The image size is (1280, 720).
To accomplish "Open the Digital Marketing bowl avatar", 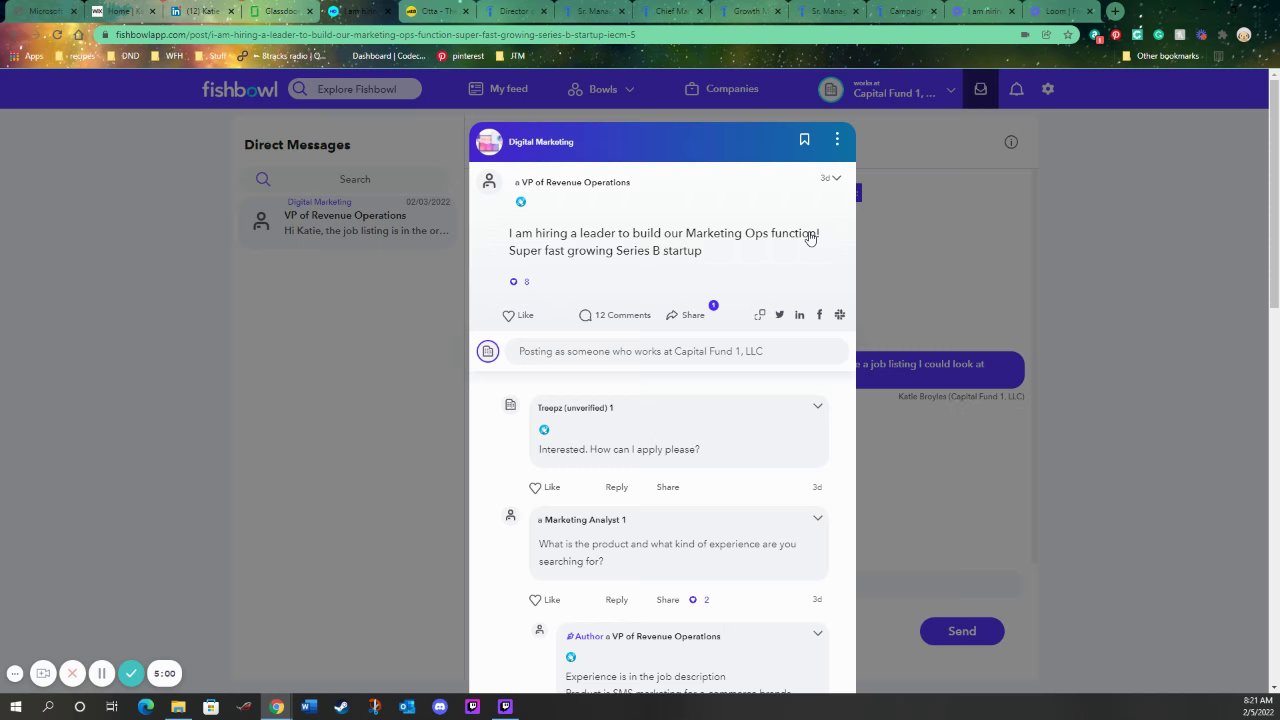I will 489,142.
